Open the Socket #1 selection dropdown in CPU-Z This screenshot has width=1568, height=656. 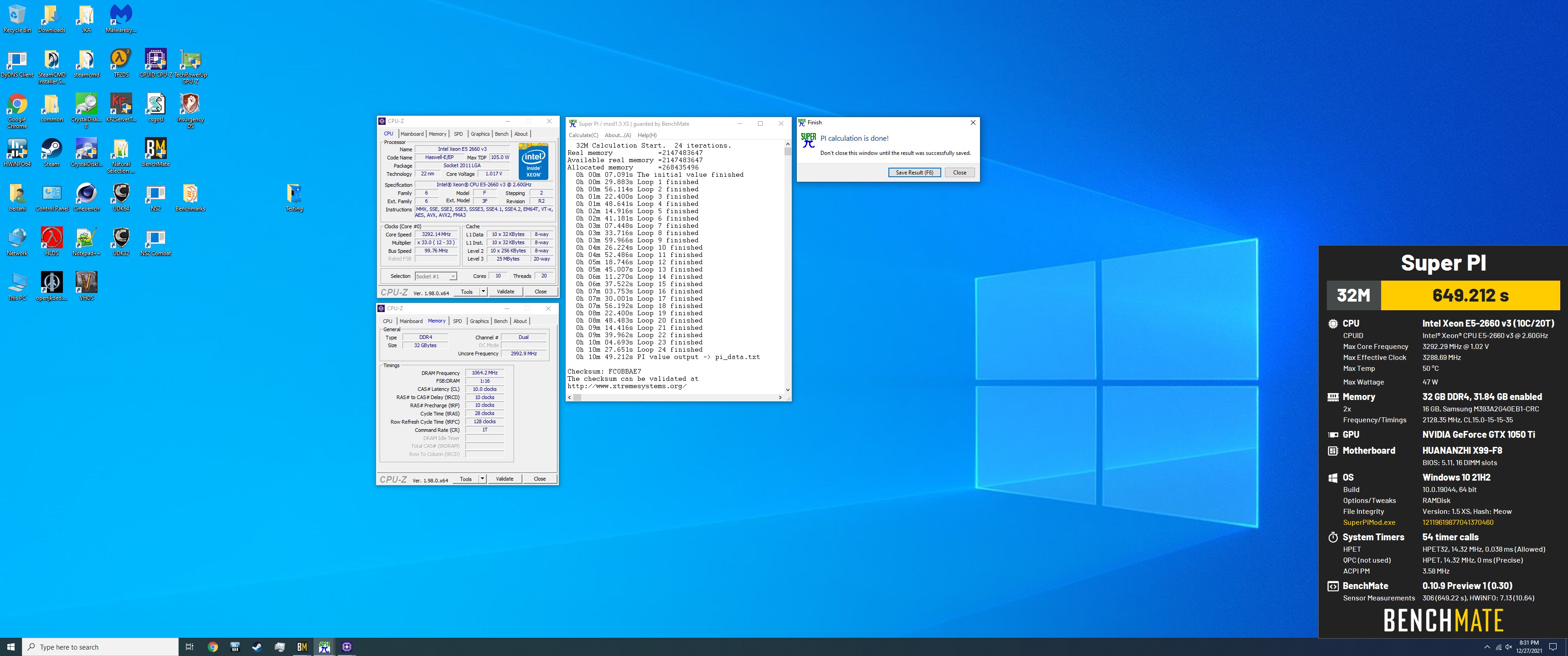tap(436, 276)
